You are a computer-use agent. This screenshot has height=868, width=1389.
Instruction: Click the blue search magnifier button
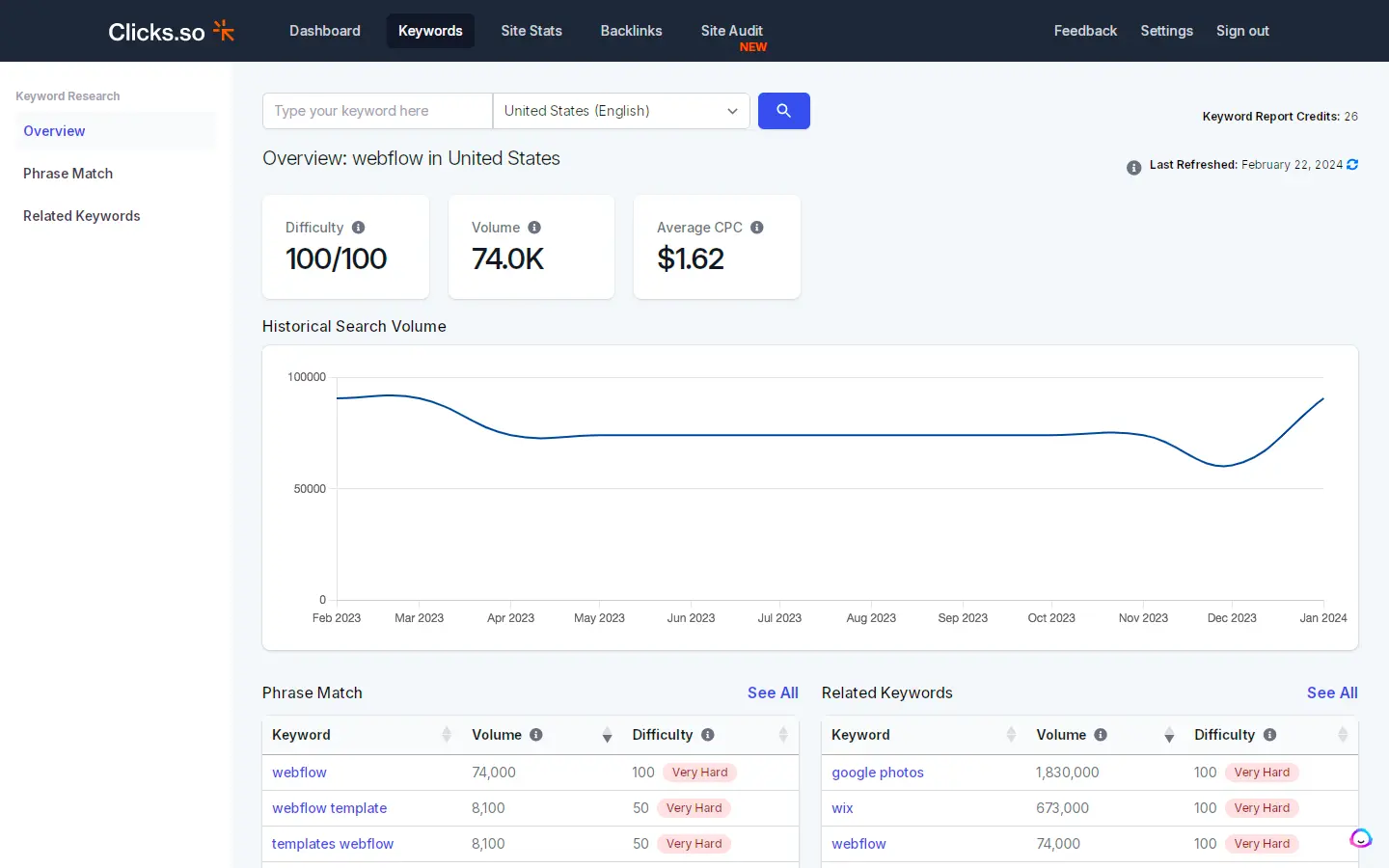click(783, 111)
